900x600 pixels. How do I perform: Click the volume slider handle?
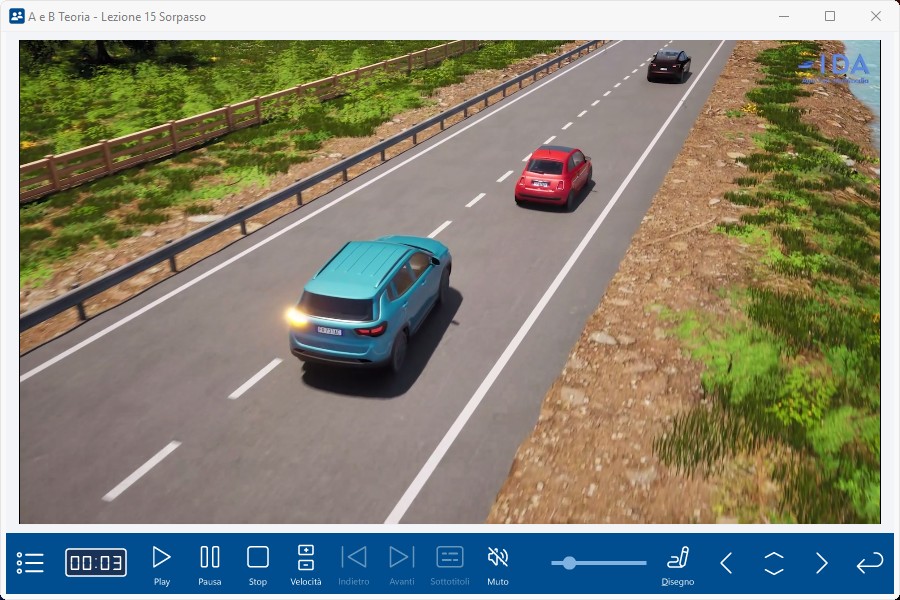pyautogui.click(x=569, y=563)
